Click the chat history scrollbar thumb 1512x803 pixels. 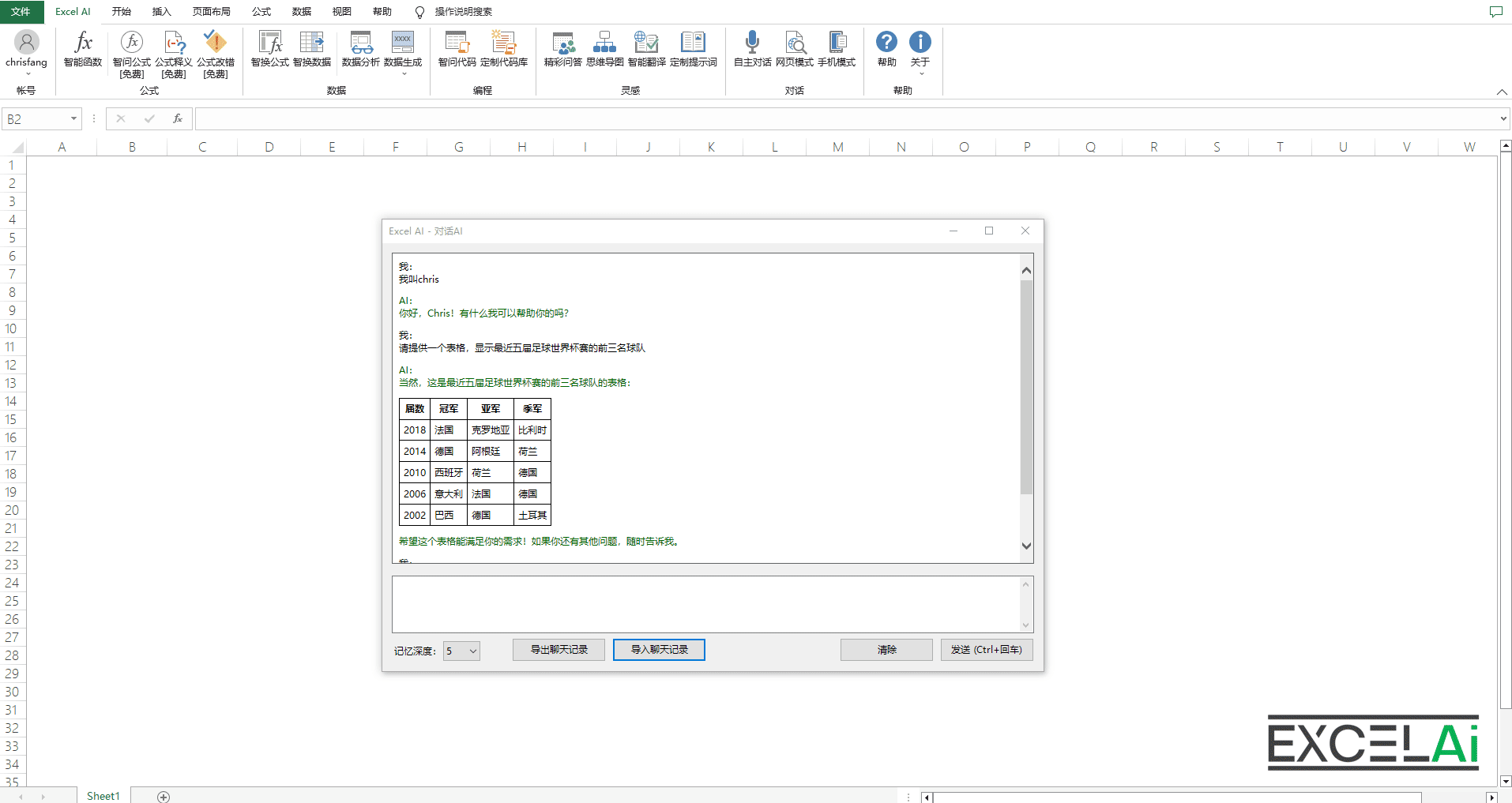[1026, 387]
